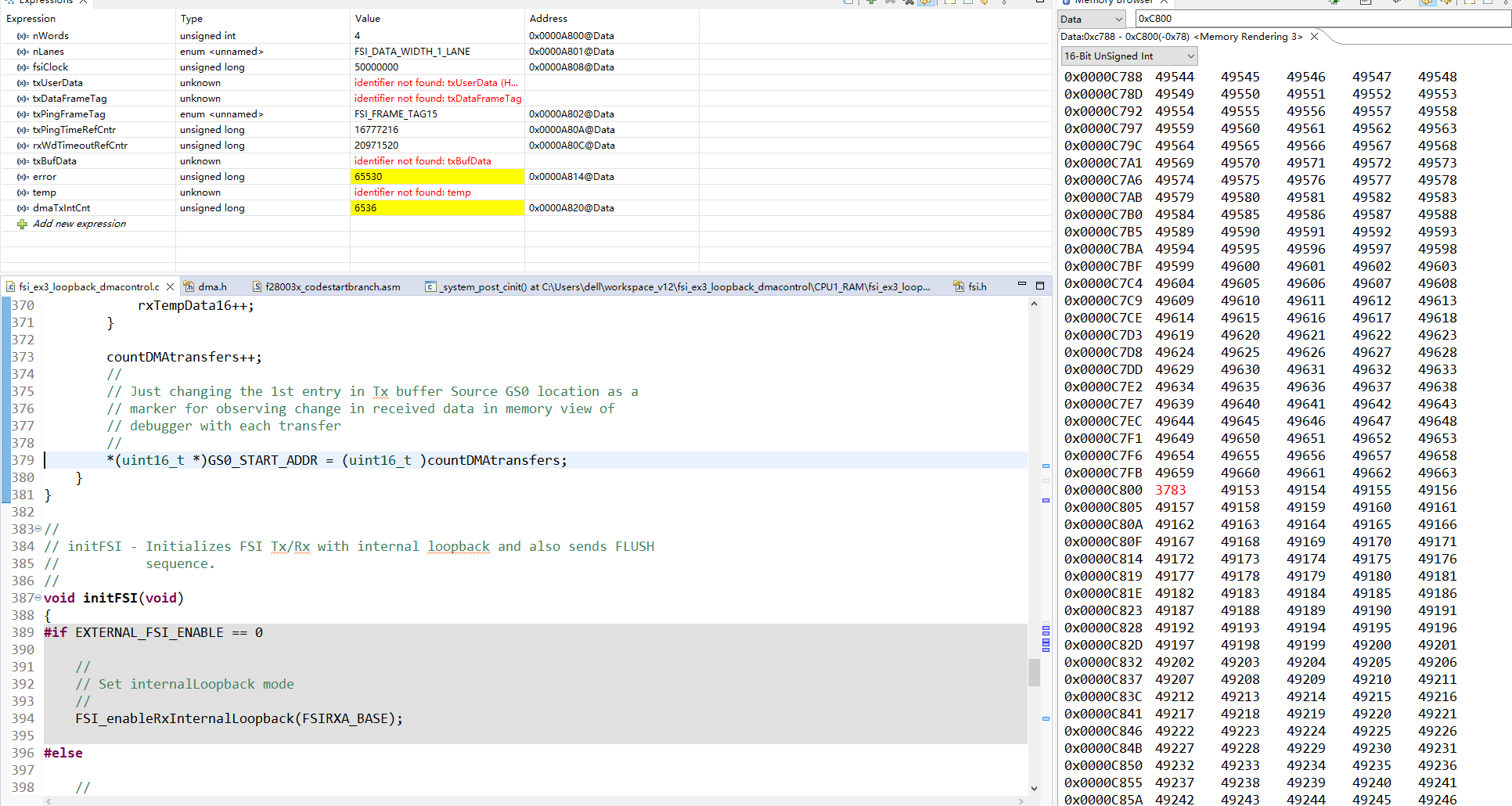Click the error address 0x0000A814@Data
This screenshot has height=806, width=1512.
(x=571, y=177)
